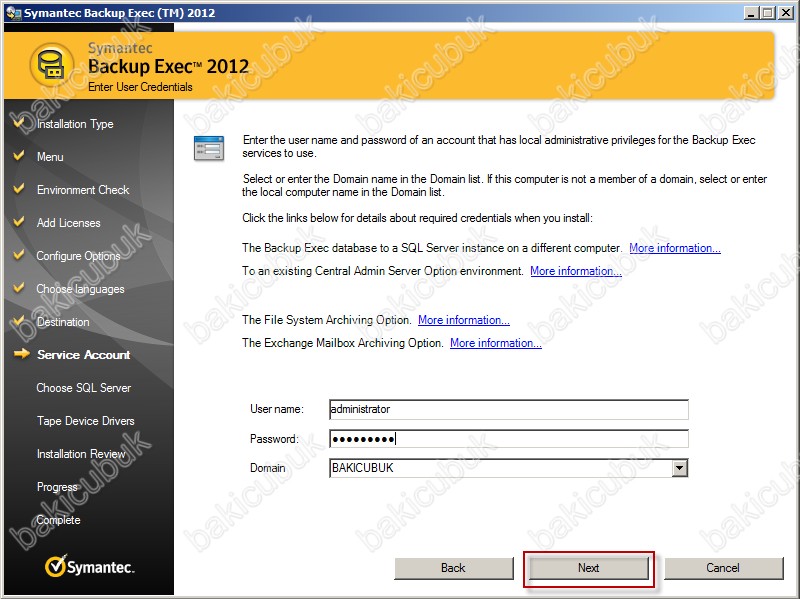Viewport: 800px width, 599px height.
Task: Select Add Licenses step
Action: [68, 223]
